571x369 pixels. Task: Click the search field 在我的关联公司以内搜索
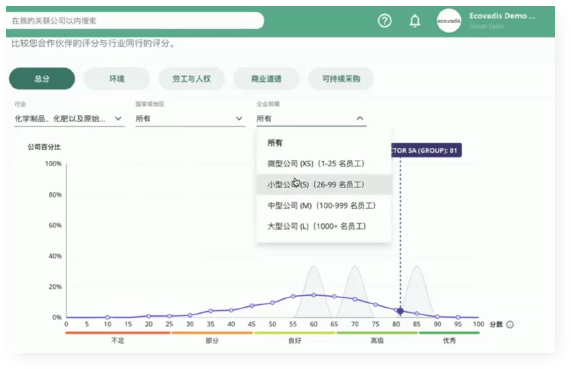click(x=135, y=21)
